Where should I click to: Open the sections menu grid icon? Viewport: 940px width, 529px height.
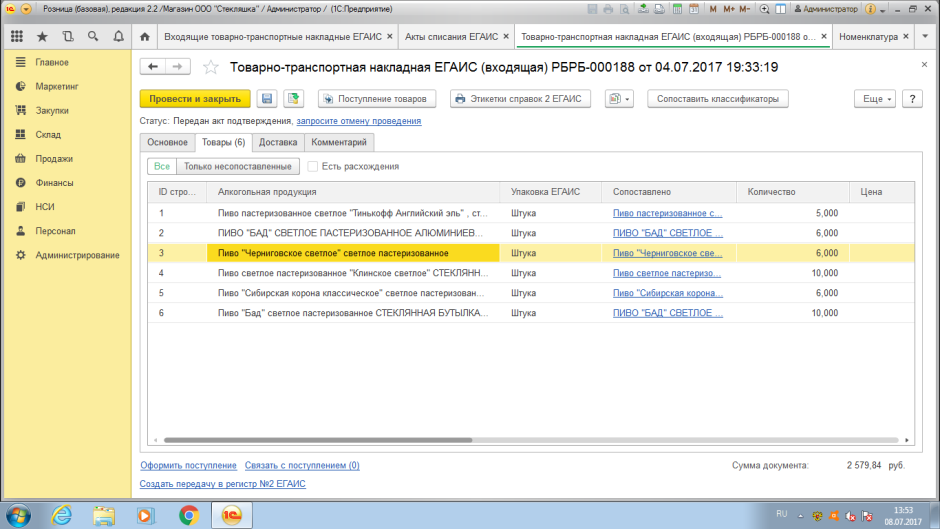17,37
